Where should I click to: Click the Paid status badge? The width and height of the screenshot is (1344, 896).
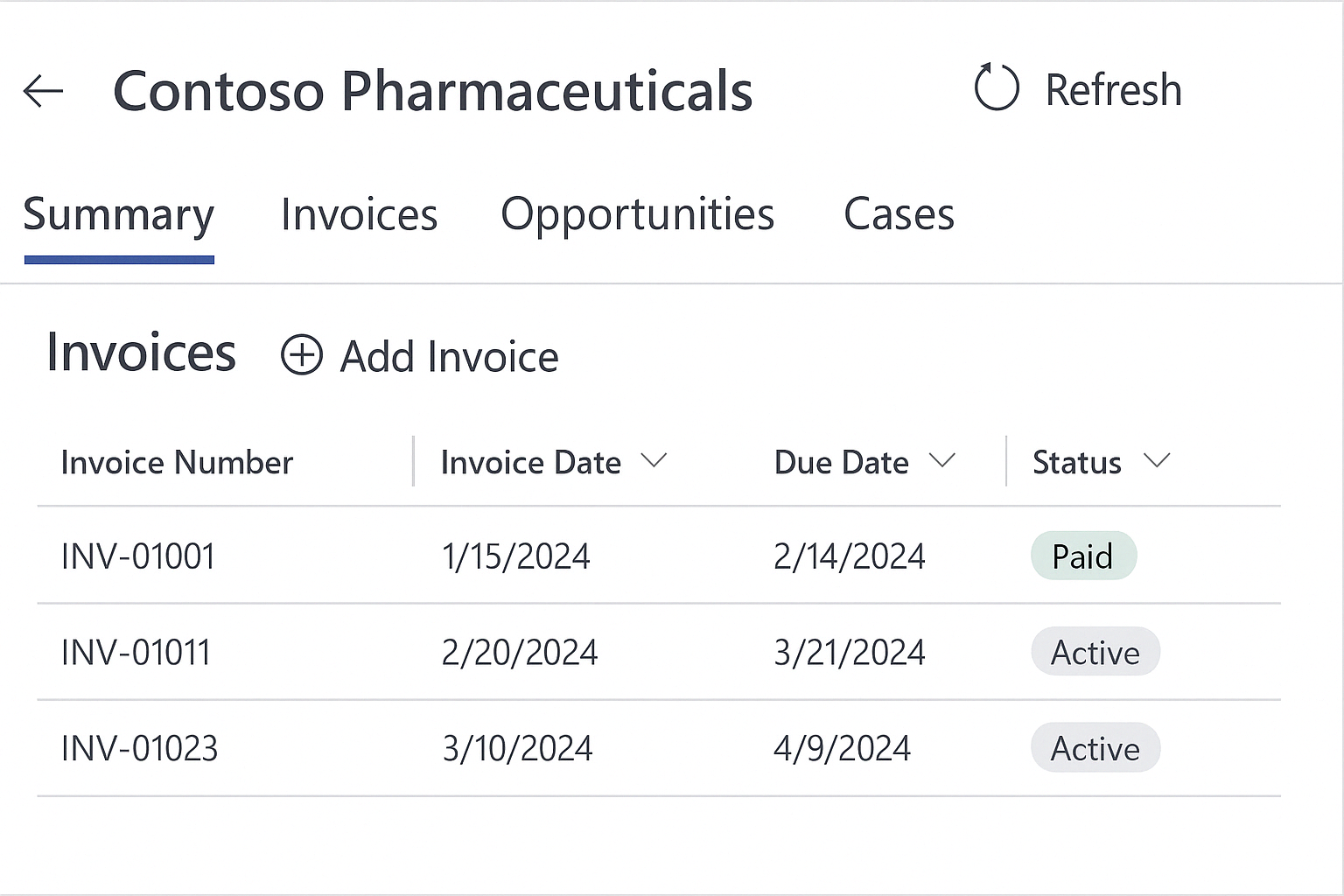pos(1083,556)
